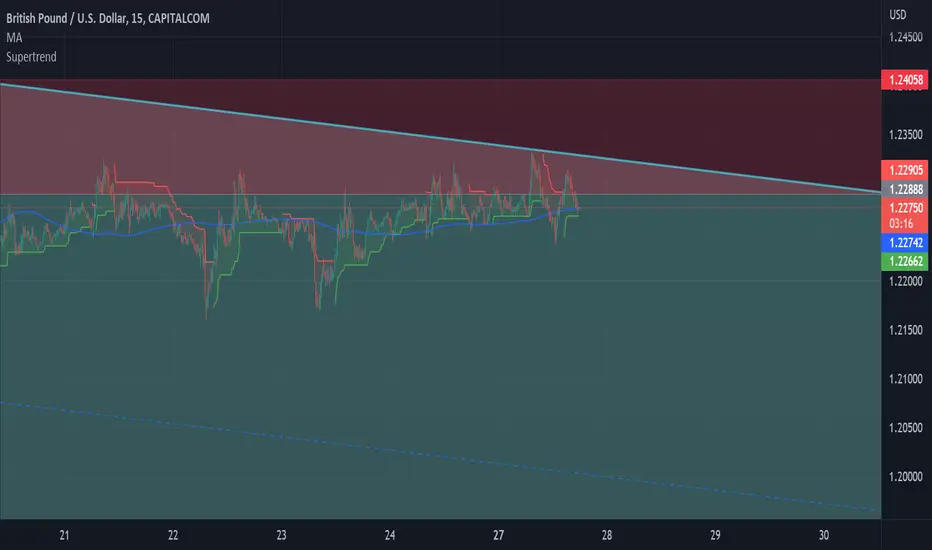Click the 1.22750 current price label
932x550 pixels.
[x=905, y=208]
